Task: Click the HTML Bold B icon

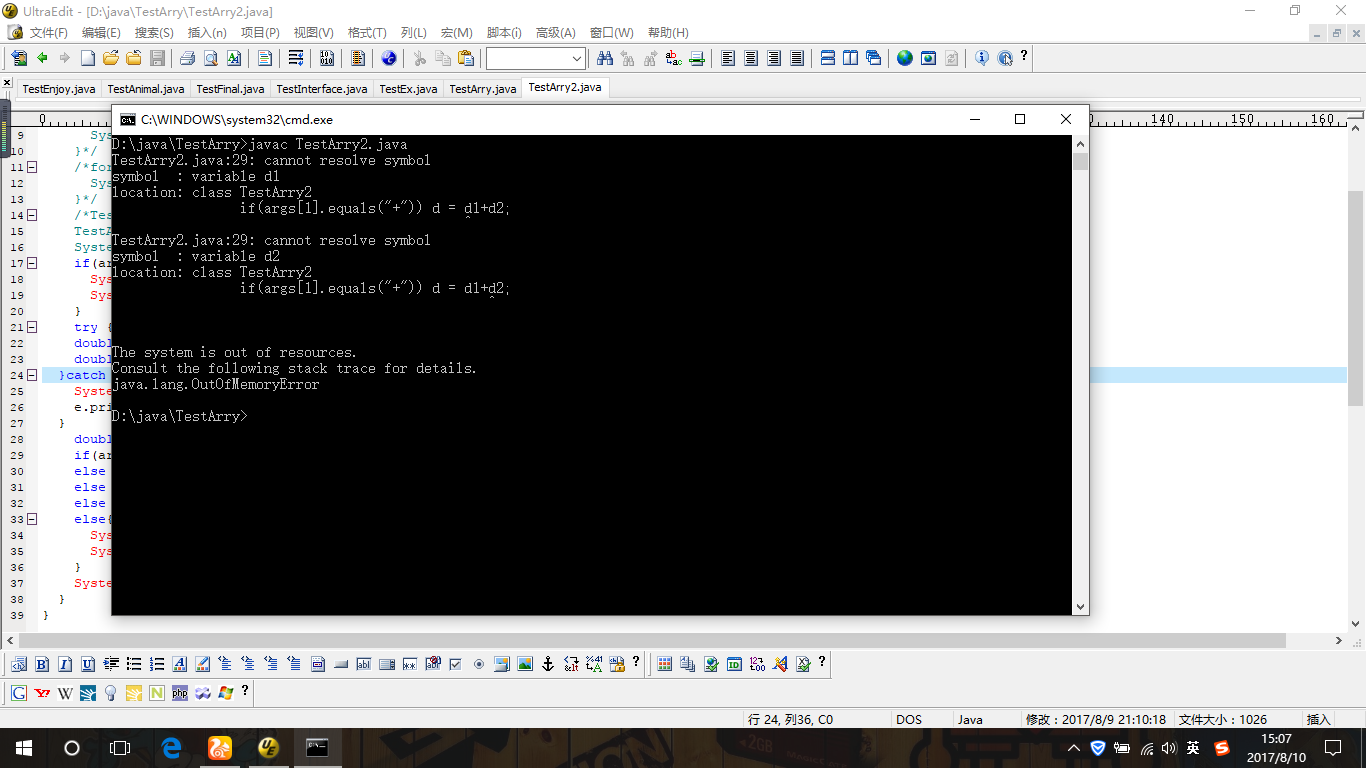Action: point(42,663)
